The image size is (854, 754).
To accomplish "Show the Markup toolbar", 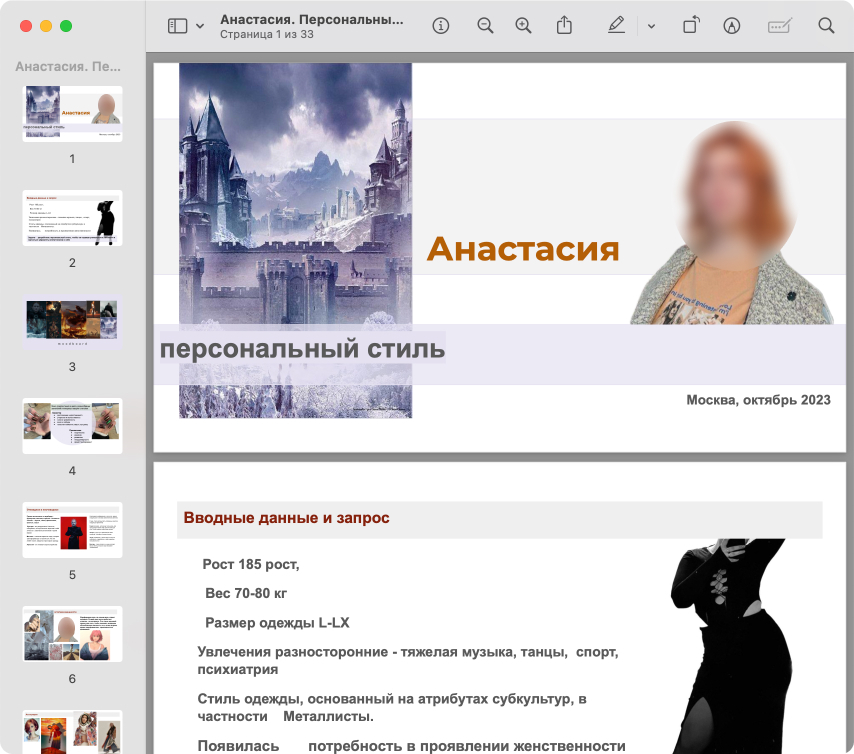I will coord(731,26).
